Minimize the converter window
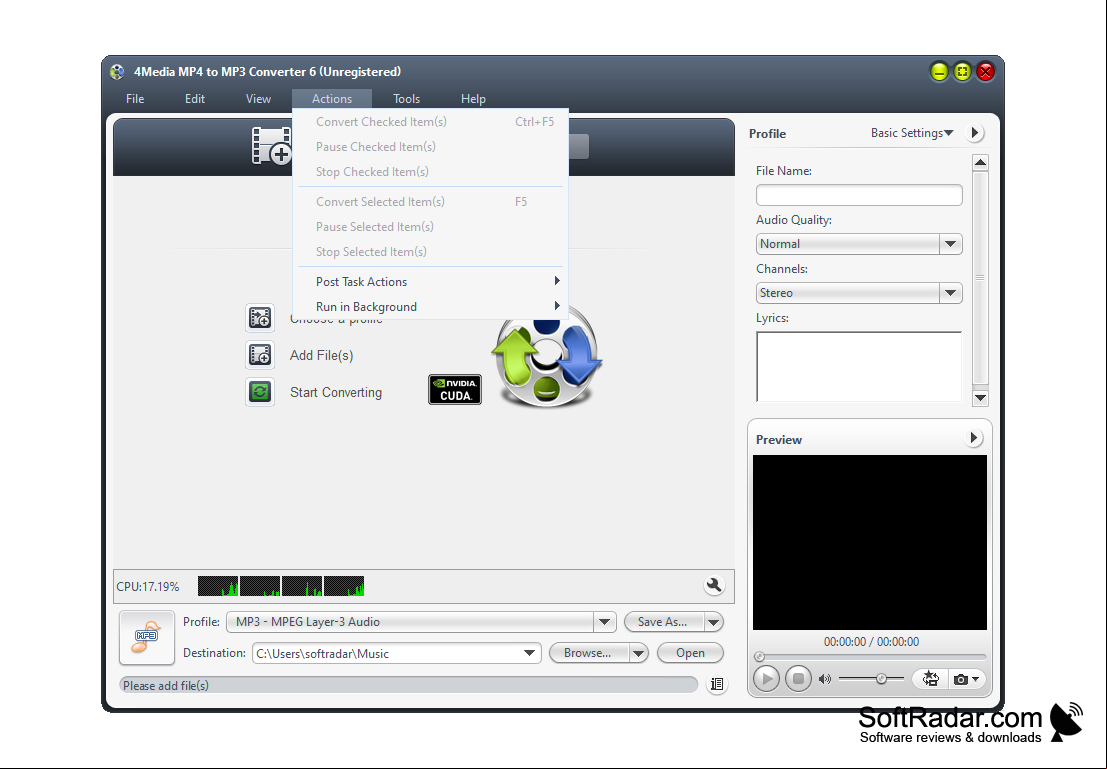 (x=939, y=71)
